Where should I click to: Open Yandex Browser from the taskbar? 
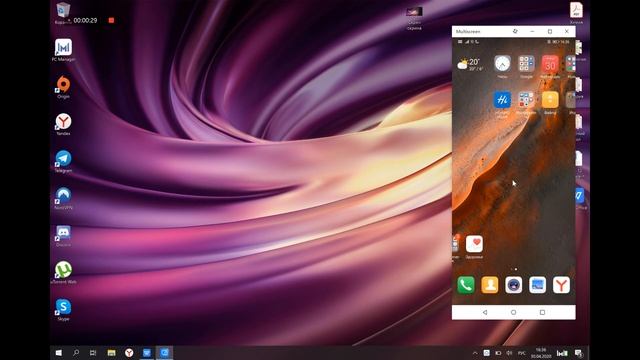129,353
